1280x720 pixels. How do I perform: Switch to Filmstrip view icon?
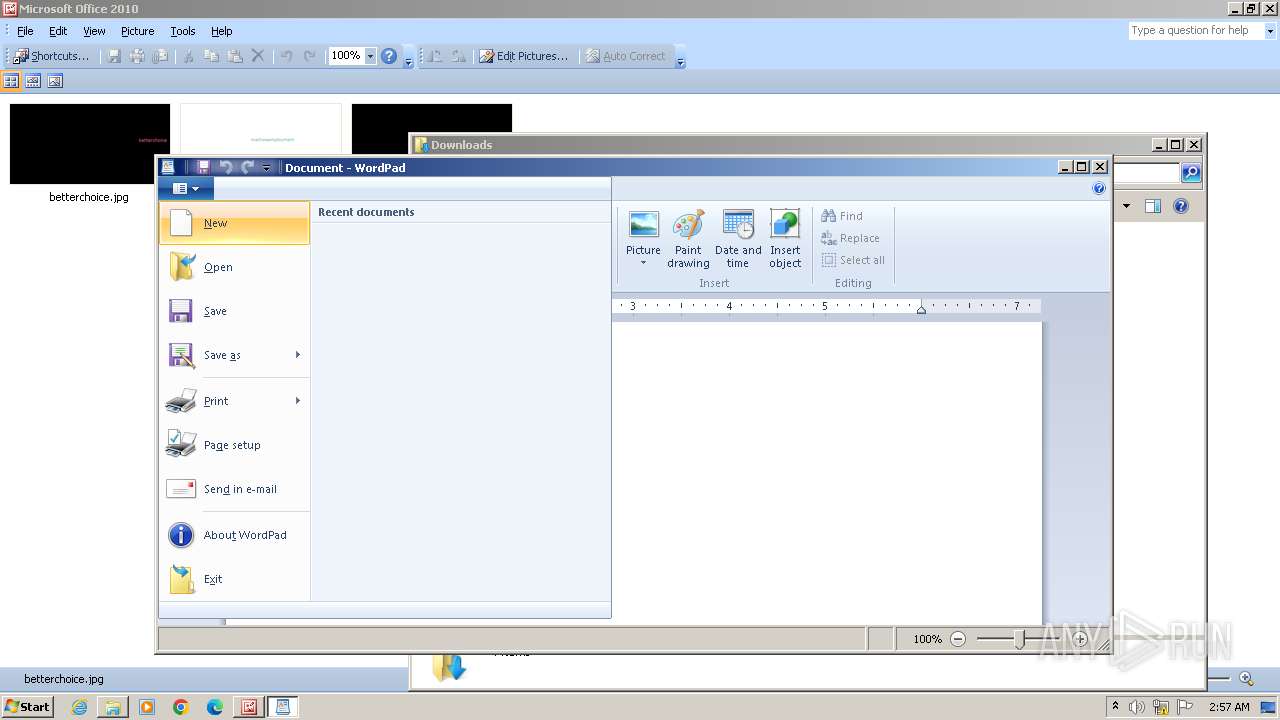pos(33,81)
